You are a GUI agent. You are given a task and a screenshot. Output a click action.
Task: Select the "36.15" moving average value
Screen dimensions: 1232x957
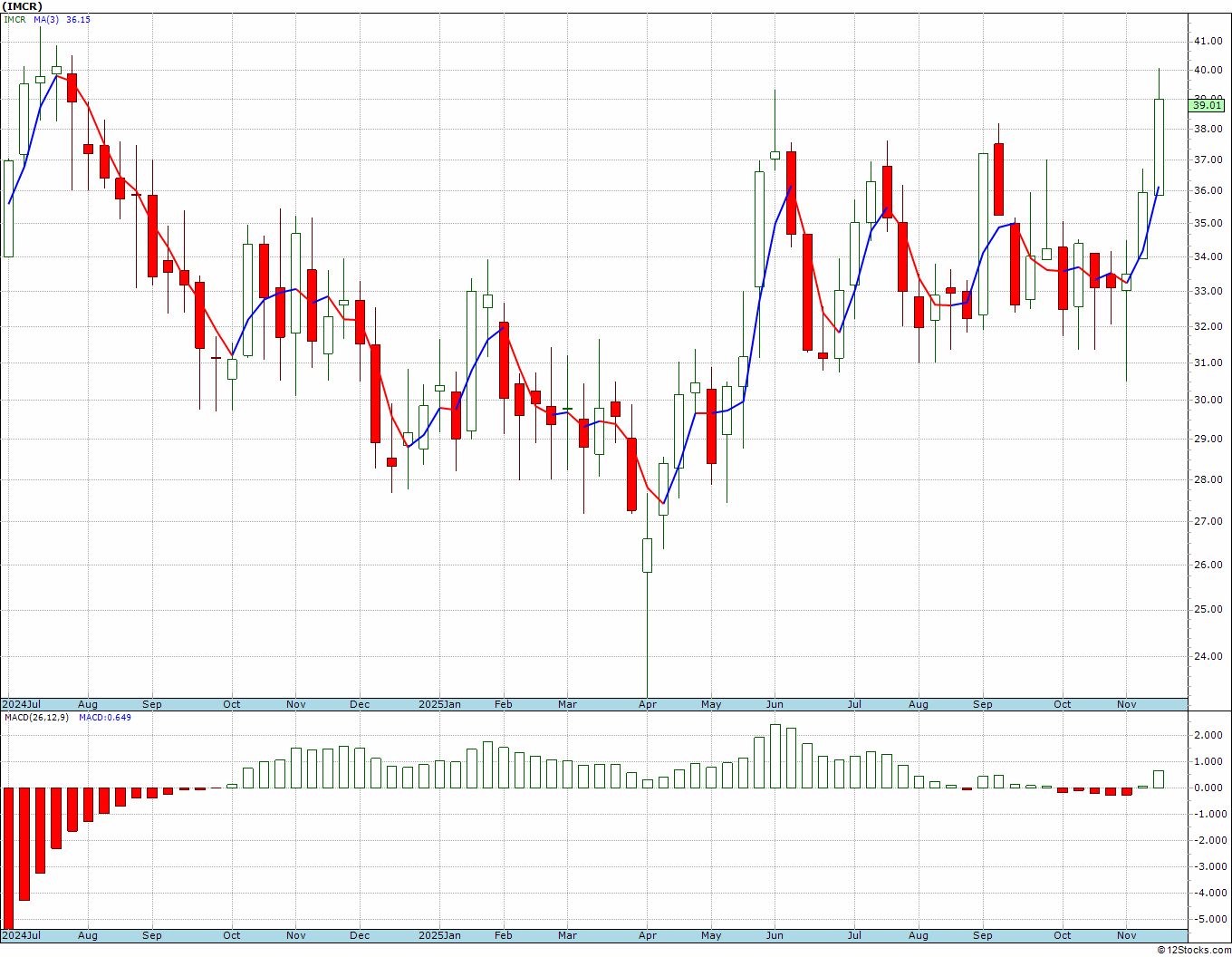[x=78, y=19]
